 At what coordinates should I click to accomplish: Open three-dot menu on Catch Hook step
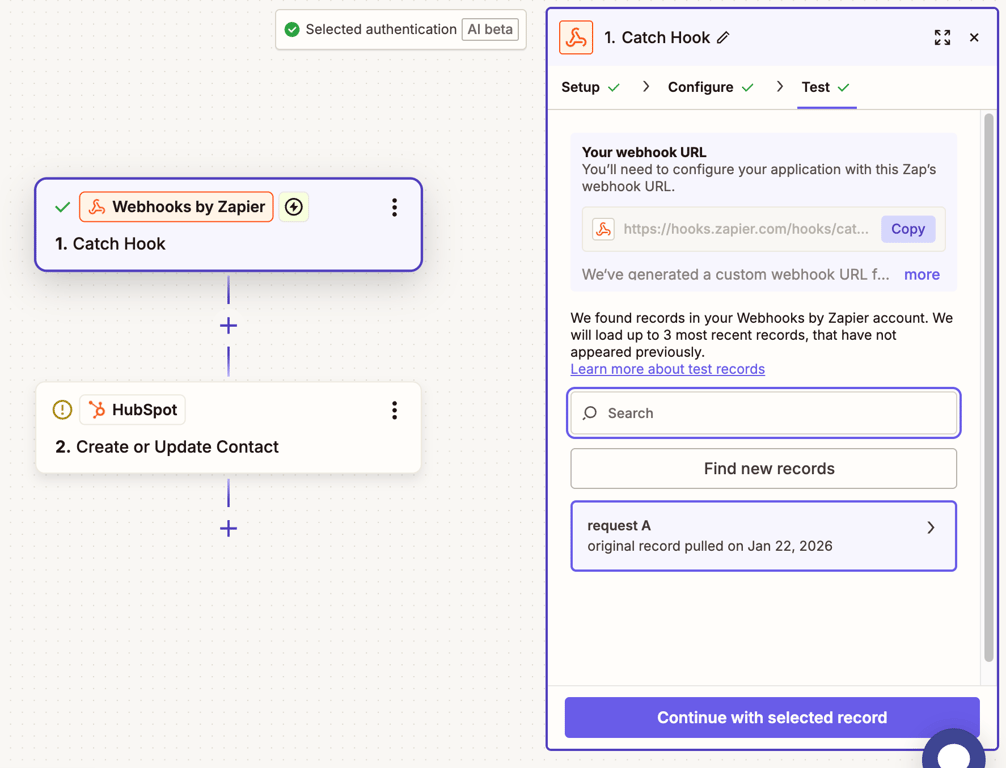(394, 207)
